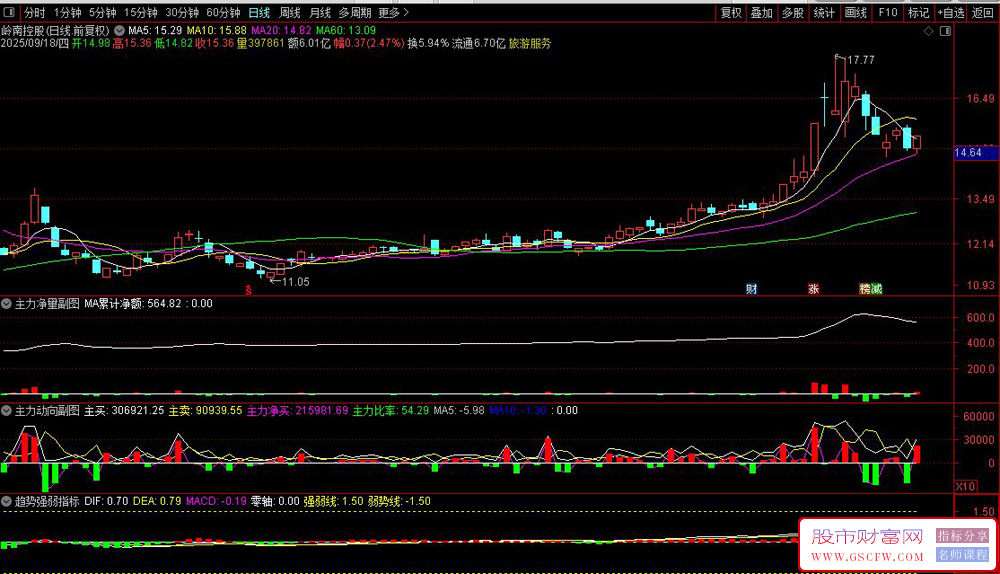Click the 标记 mark button
This screenshot has width=1000, height=574.
coord(918,12)
